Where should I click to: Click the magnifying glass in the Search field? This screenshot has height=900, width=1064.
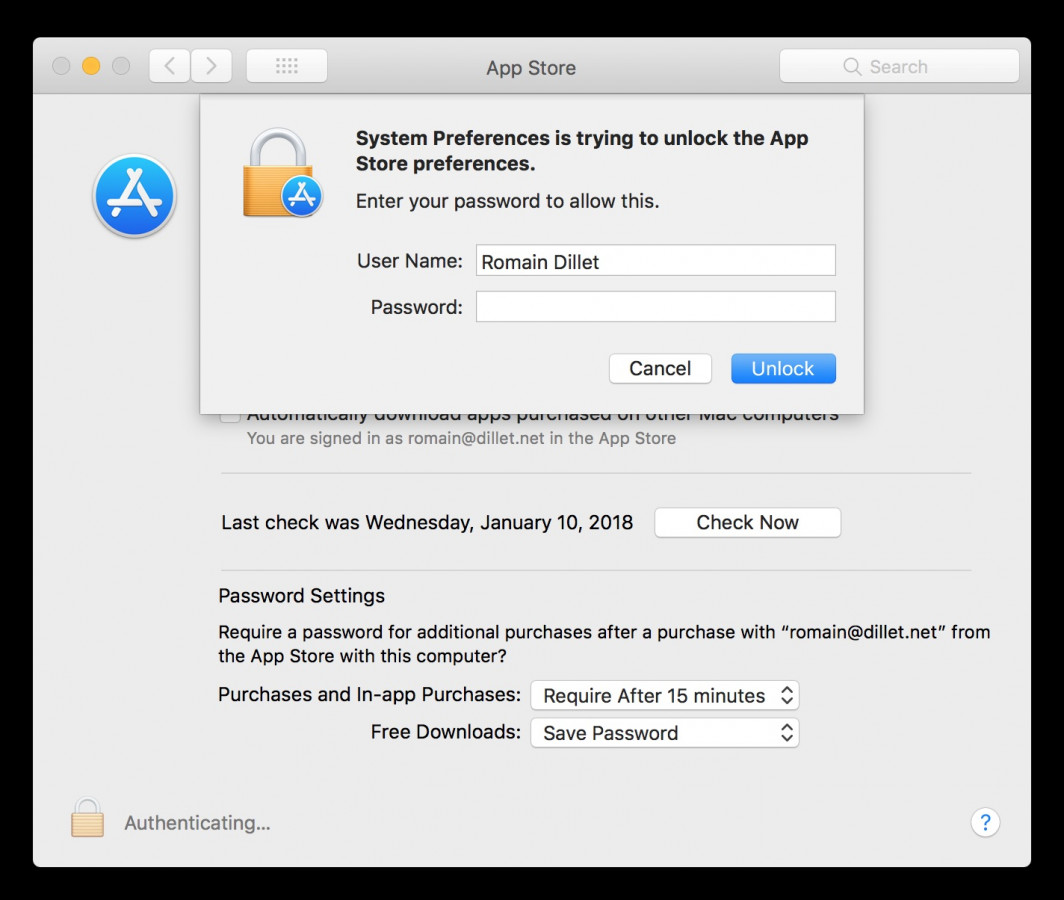click(852, 66)
